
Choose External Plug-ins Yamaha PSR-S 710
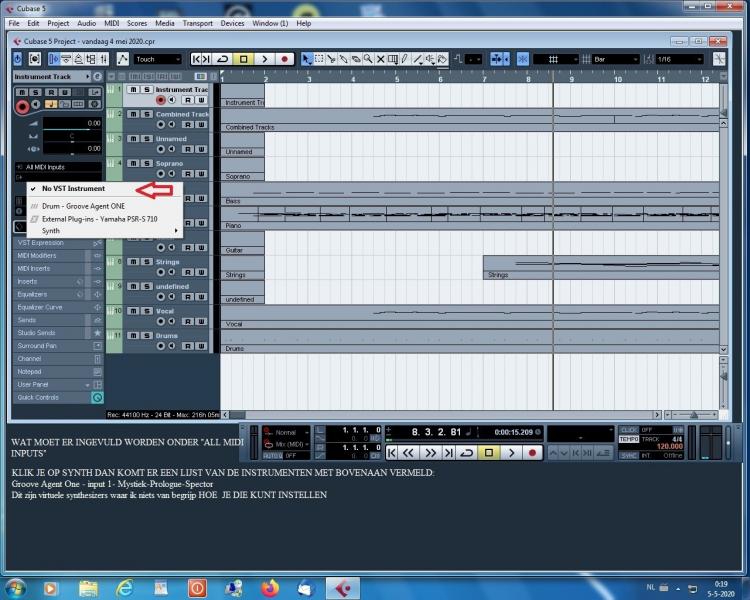(x=105, y=219)
